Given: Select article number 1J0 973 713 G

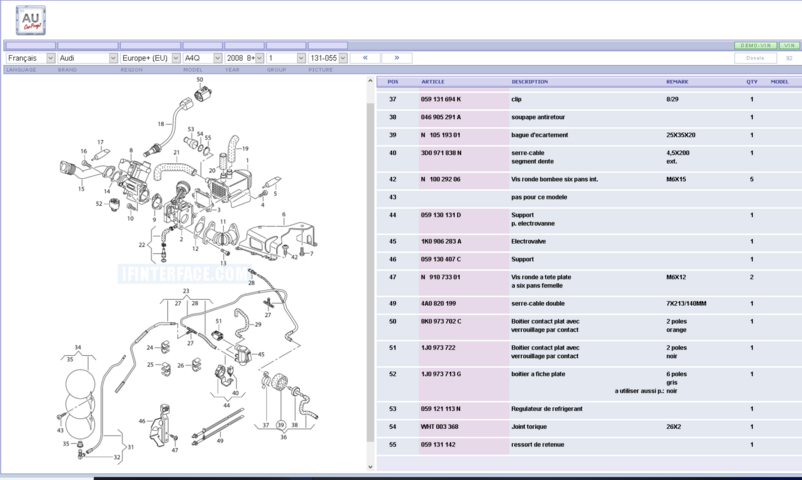Looking at the screenshot, I should tap(441, 374).
